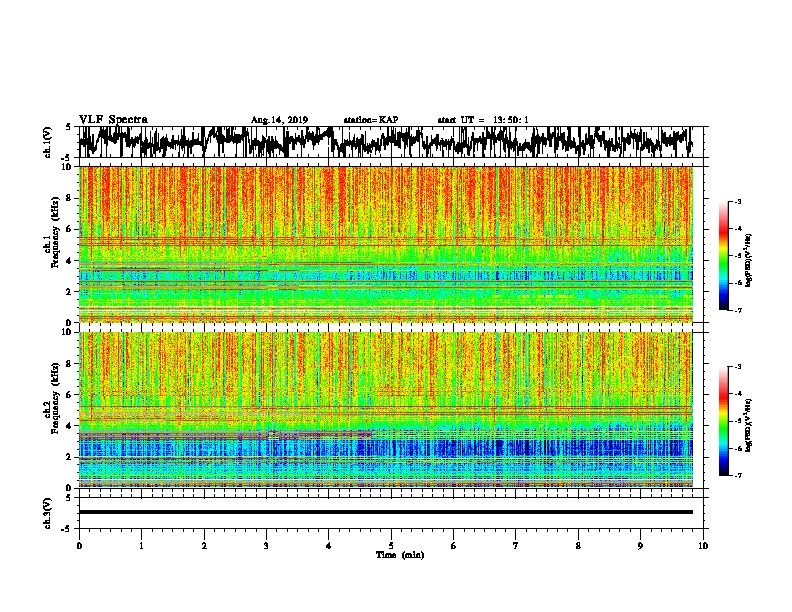Click the ch.1 voltage waveform trace panel
This screenshot has height=612, width=792.
[x=391, y=142]
